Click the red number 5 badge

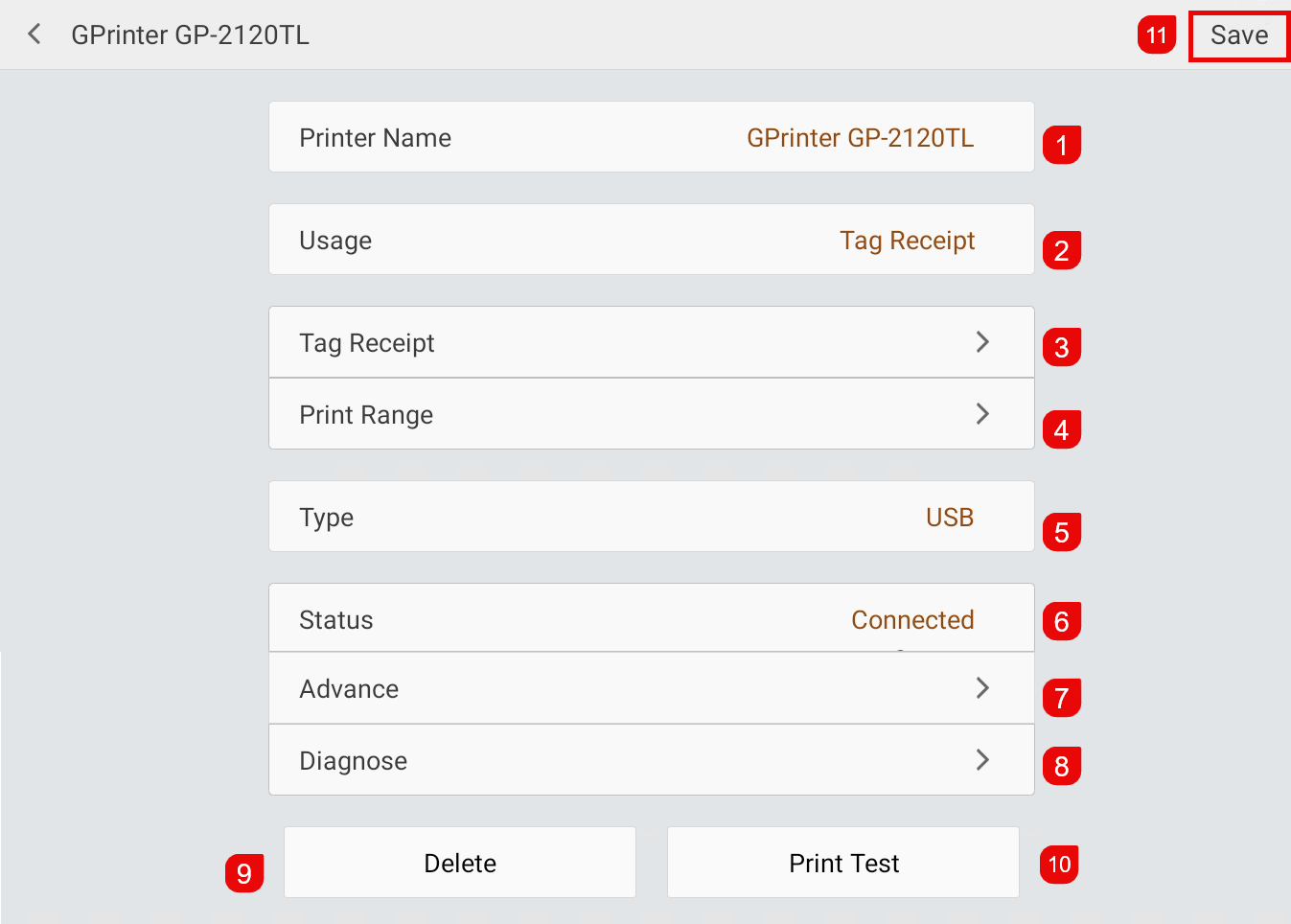[1062, 532]
